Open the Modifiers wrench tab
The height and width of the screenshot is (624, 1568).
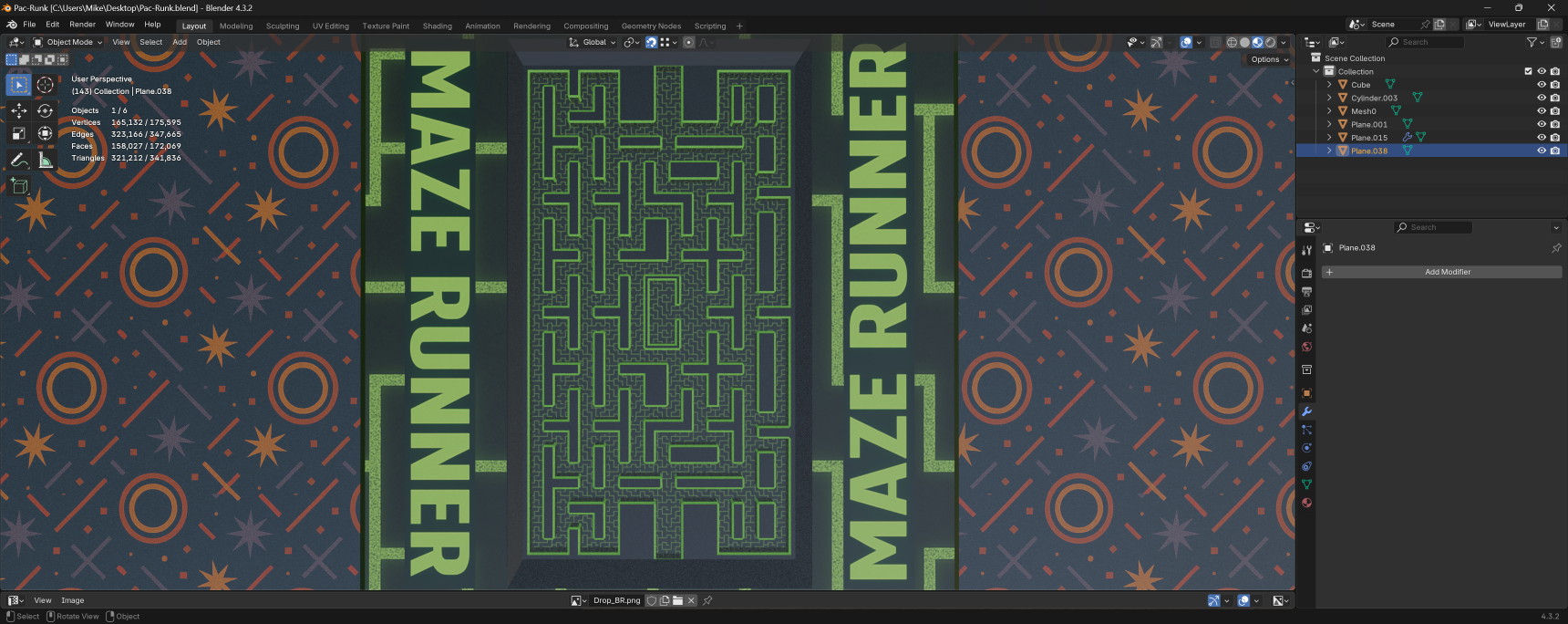click(1306, 411)
